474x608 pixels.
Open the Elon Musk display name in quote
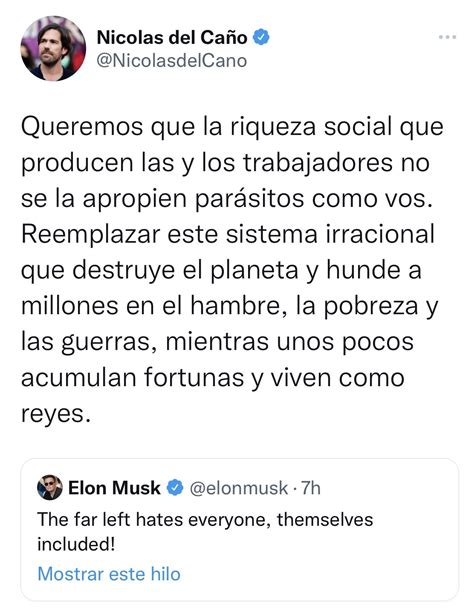[114, 488]
